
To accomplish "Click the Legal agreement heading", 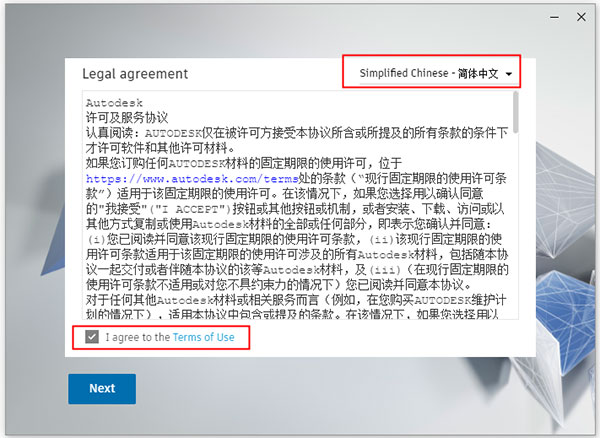I will click(135, 74).
